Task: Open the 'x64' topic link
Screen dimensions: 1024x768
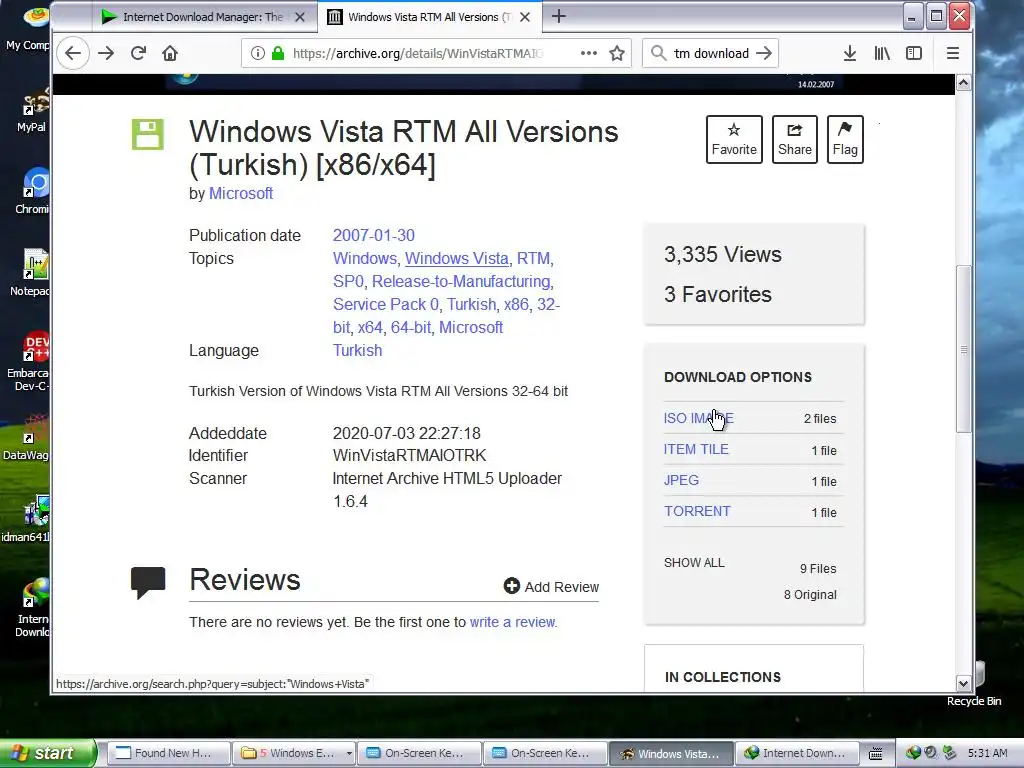Action: pos(370,328)
